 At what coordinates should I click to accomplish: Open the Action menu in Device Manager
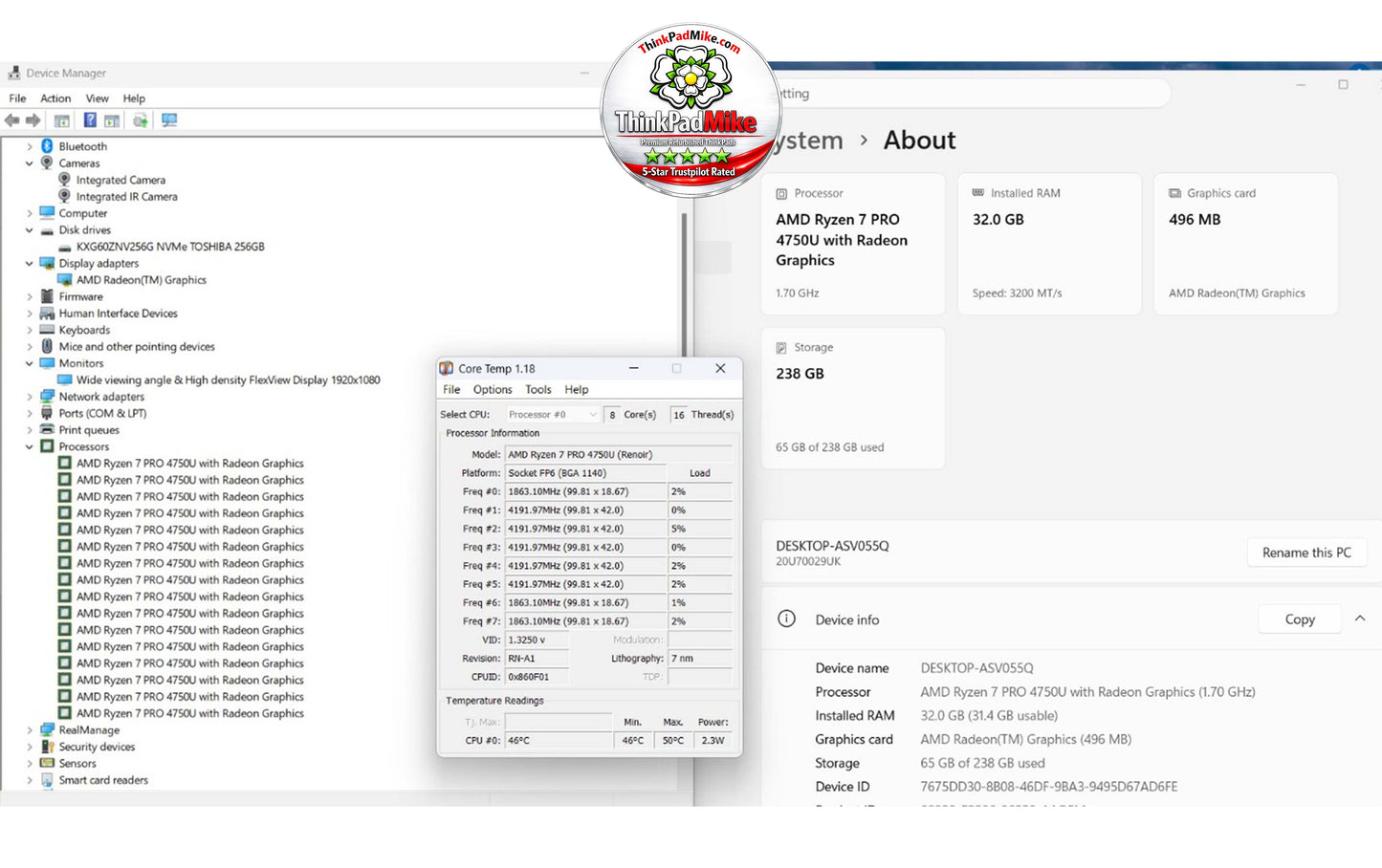tap(55, 98)
